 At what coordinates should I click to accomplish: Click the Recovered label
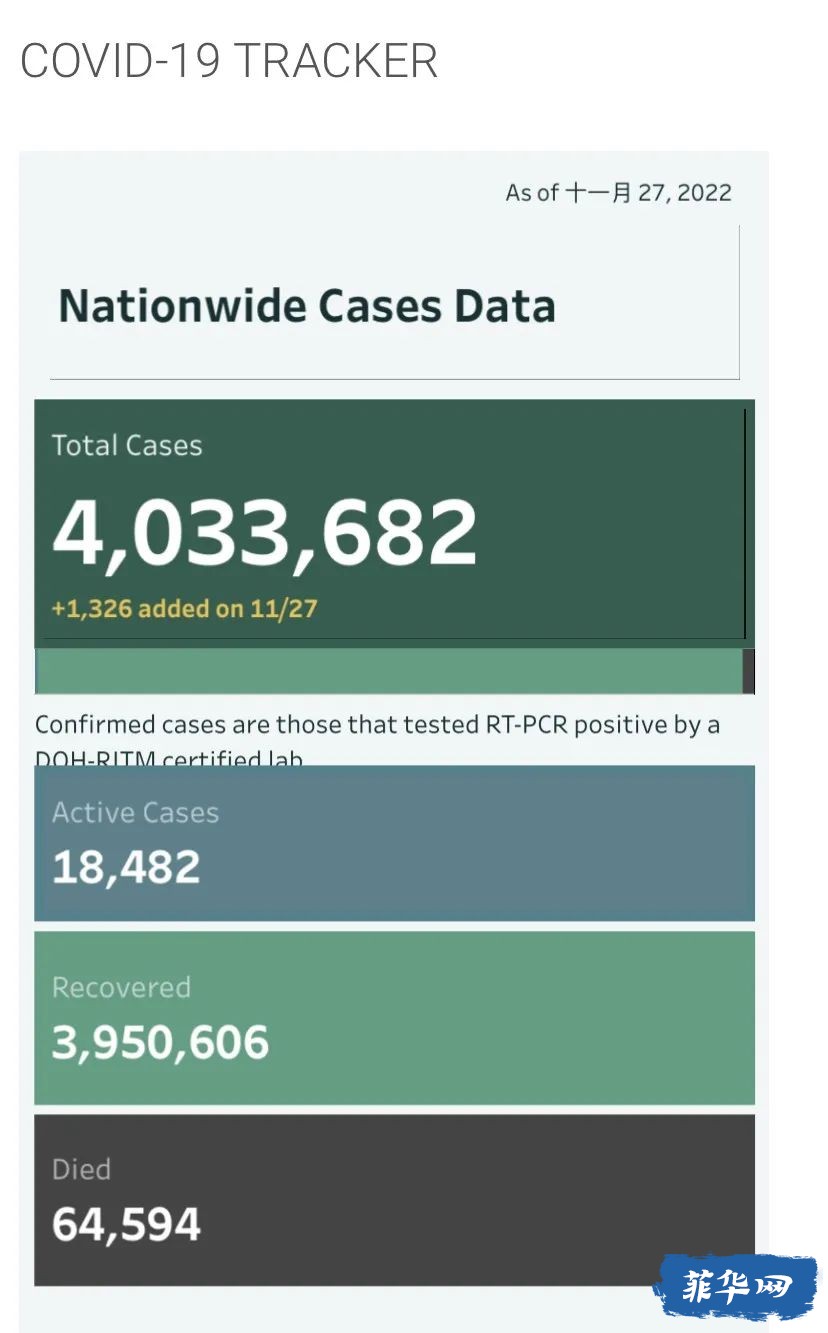pyautogui.click(x=121, y=987)
